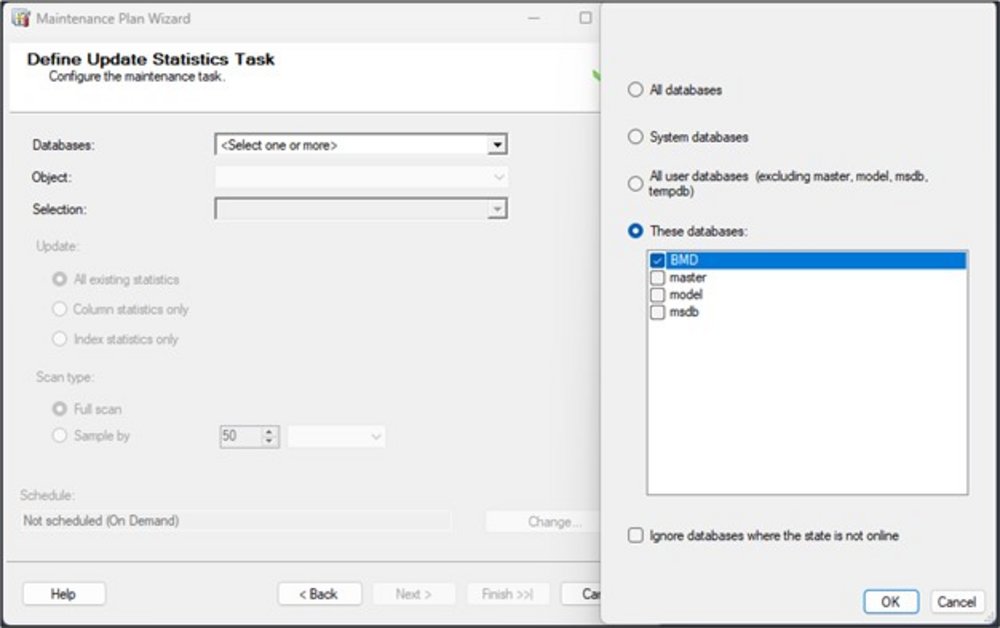
Task: Select the All databases radio button
Action: click(635, 90)
